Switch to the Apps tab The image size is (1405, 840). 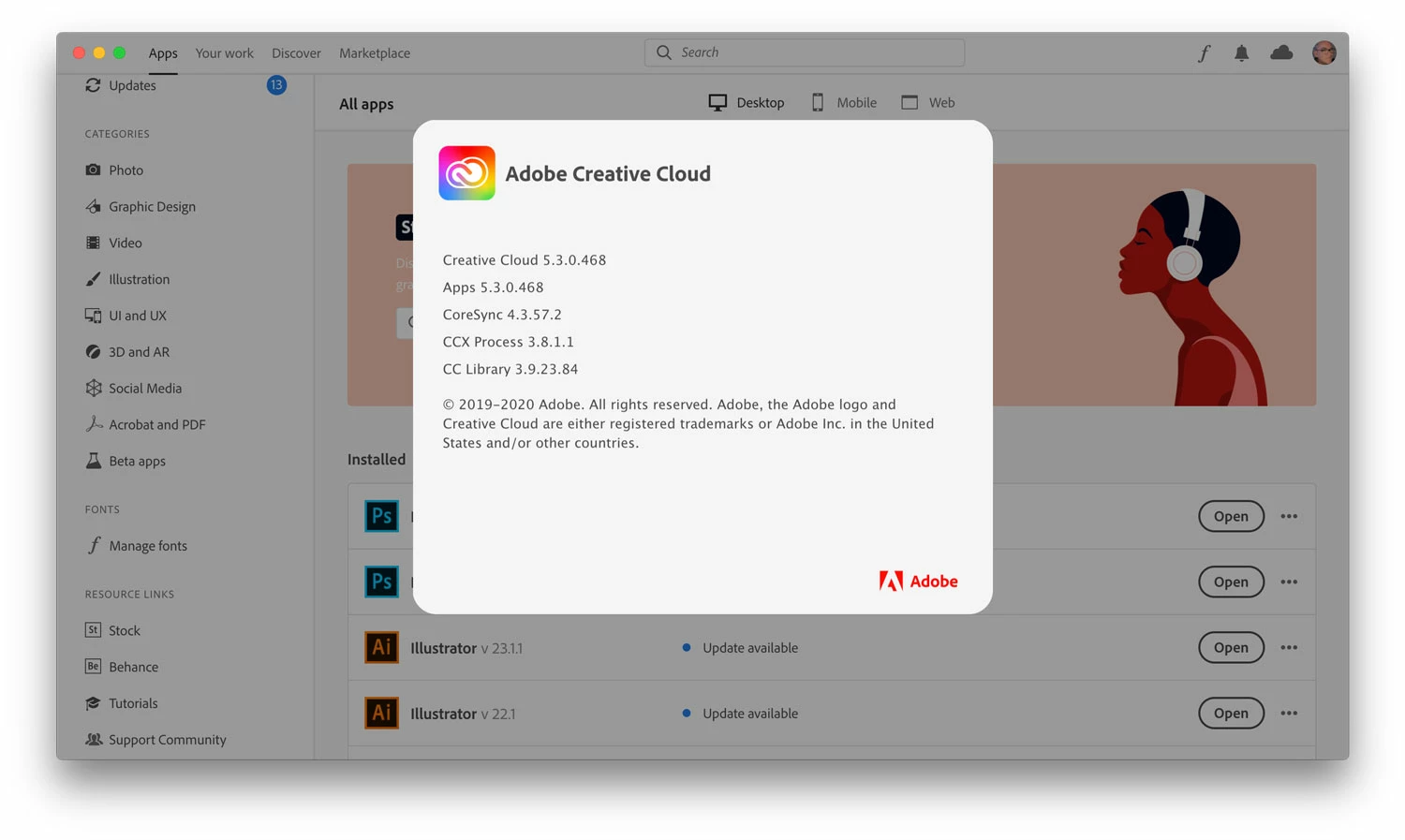(163, 53)
